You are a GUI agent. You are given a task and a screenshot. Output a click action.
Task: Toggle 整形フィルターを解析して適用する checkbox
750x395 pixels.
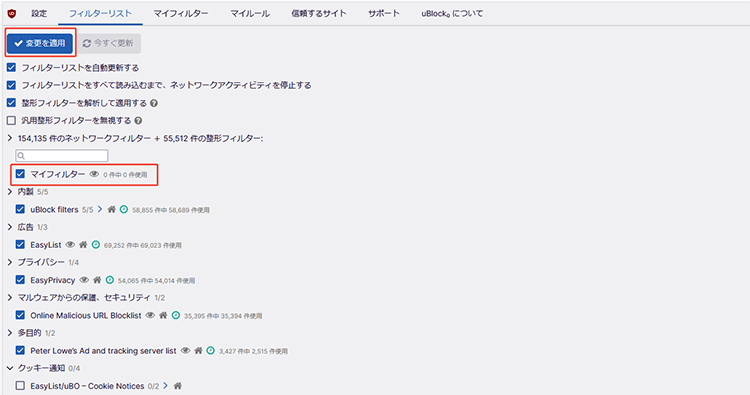(11, 103)
